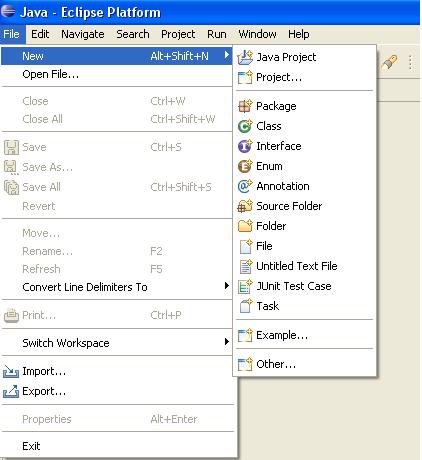Expand the Switch Workspace submenu arrow

coord(227,342)
